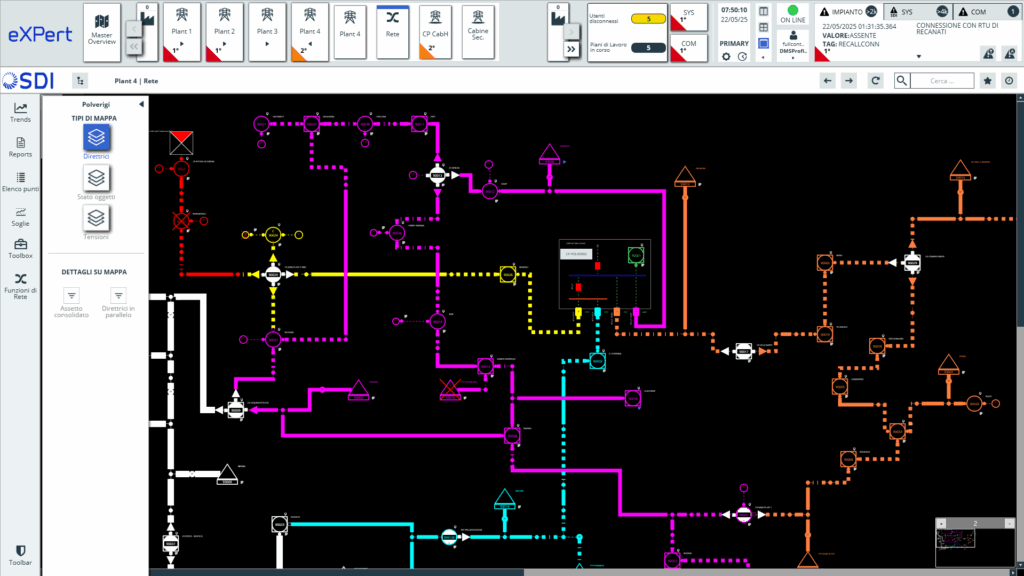The height and width of the screenshot is (576, 1024).
Task: Open the Soglie thresholds icon
Action: [20, 213]
